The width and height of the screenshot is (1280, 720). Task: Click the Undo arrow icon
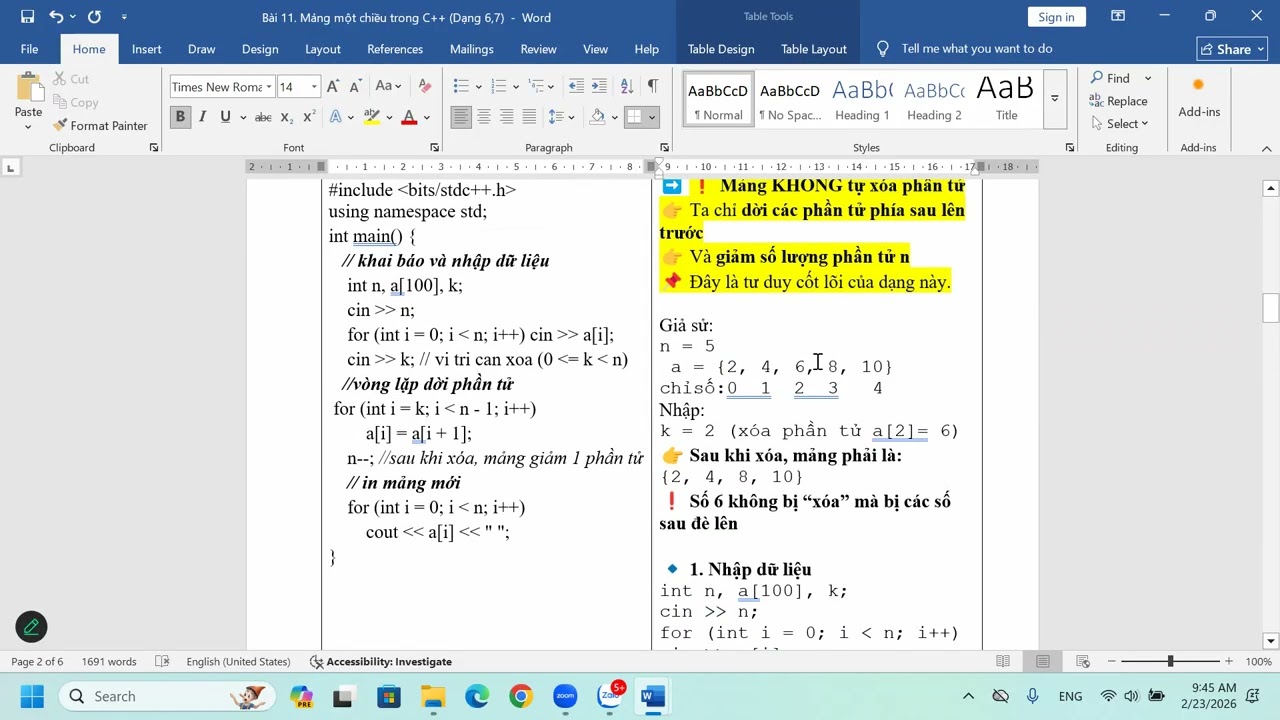[56, 16]
